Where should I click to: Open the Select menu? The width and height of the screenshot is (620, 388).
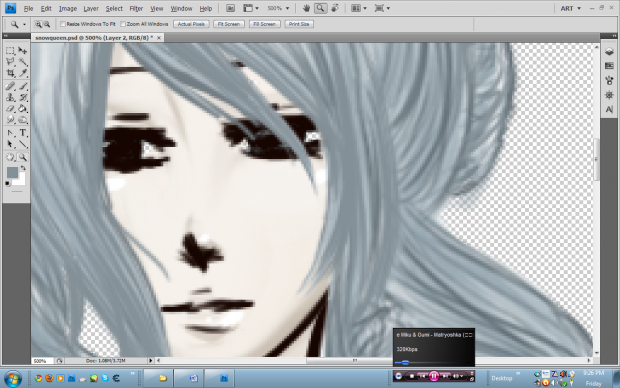(x=114, y=8)
